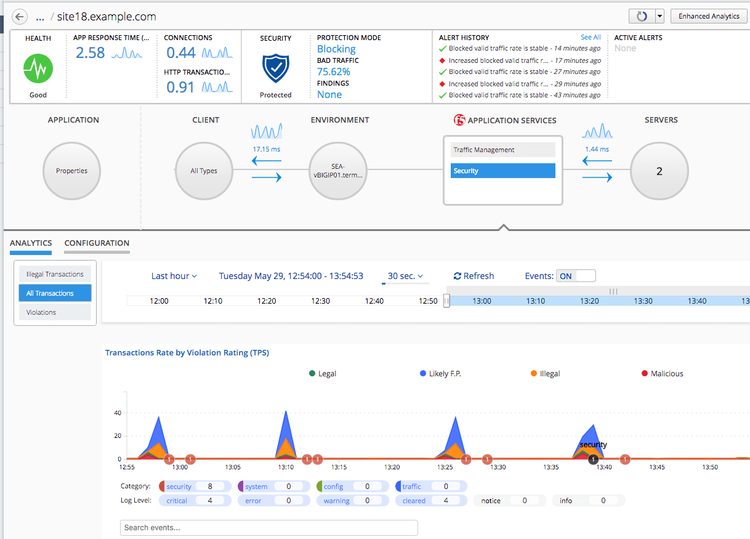Select Violations view
The width and height of the screenshot is (750, 539).
coord(55,312)
